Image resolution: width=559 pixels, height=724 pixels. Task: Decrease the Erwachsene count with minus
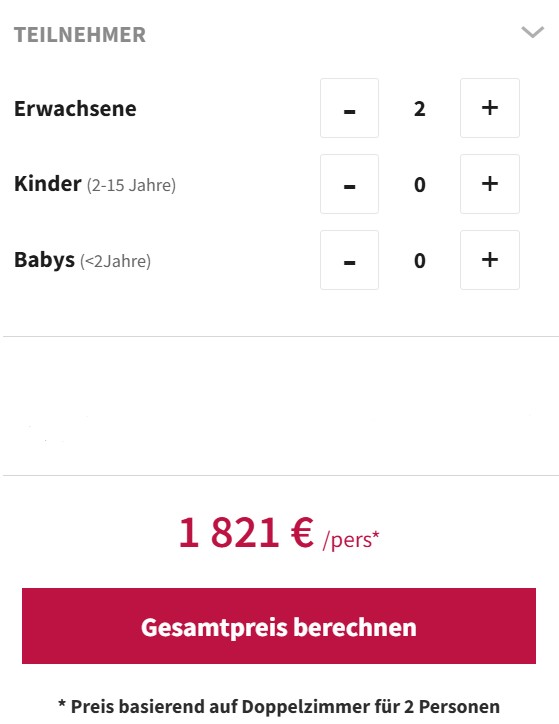click(349, 108)
